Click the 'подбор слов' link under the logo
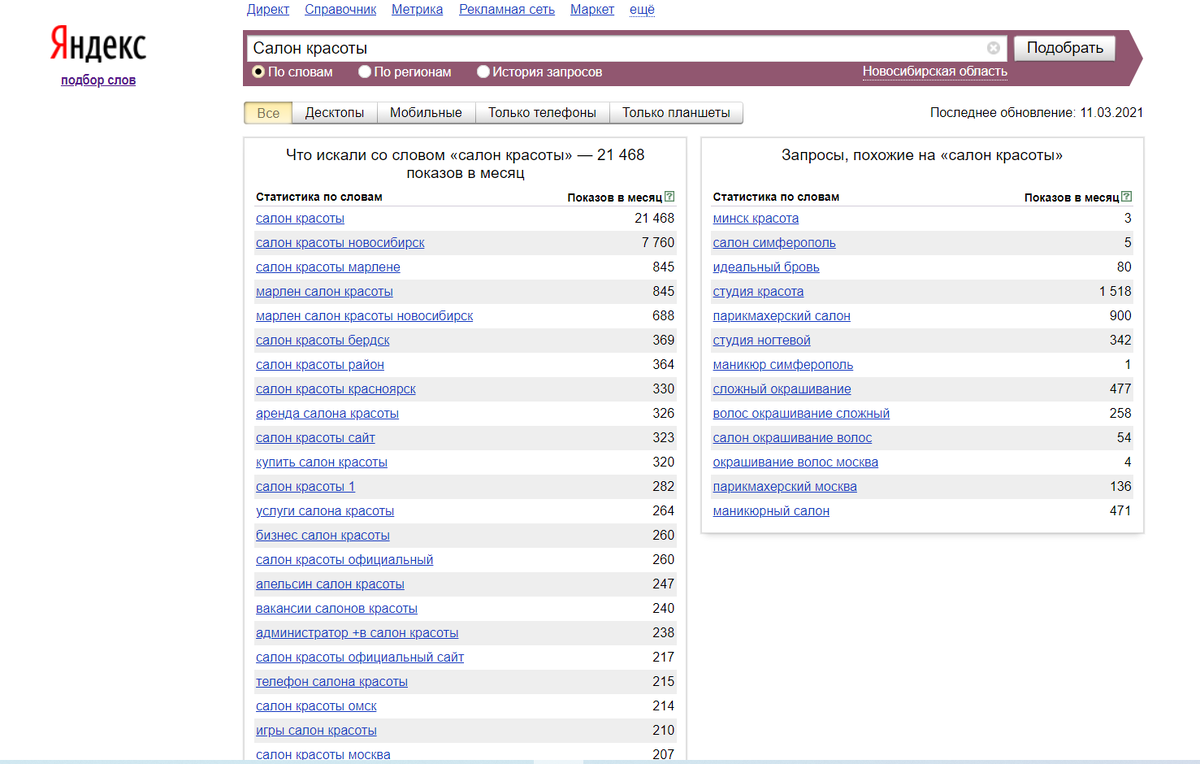This screenshot has width=1200, height=764. point(98,80)
